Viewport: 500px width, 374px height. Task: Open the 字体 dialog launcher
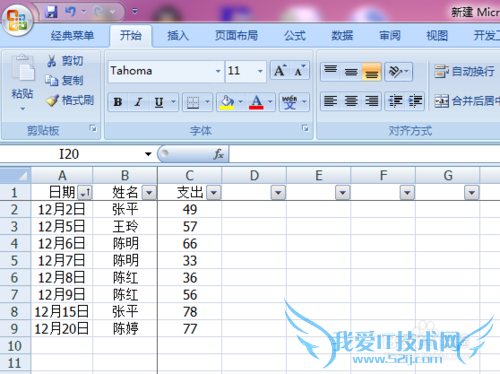[305, 128]
